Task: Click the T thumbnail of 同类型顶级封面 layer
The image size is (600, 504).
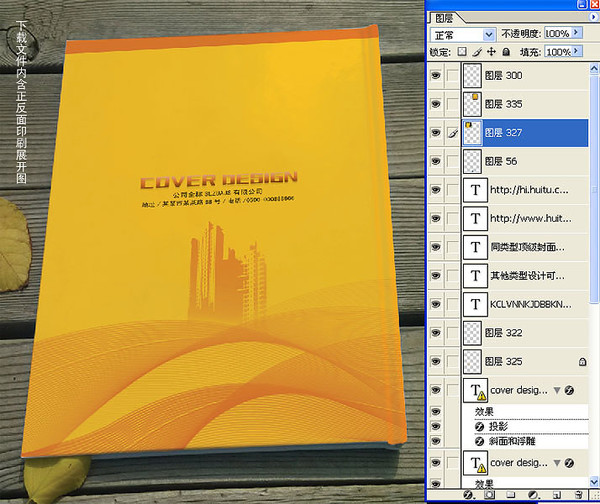Action: click(x=475, y=247)
